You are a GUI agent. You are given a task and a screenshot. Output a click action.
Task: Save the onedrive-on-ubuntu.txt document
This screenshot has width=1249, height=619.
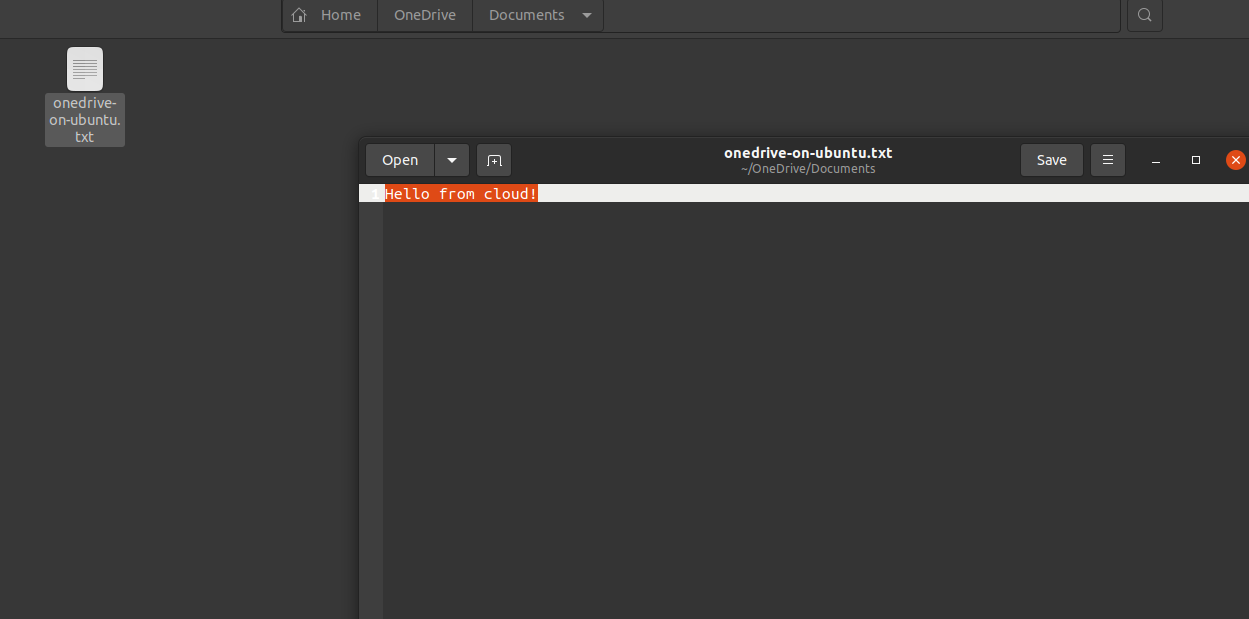(1052, 160)
